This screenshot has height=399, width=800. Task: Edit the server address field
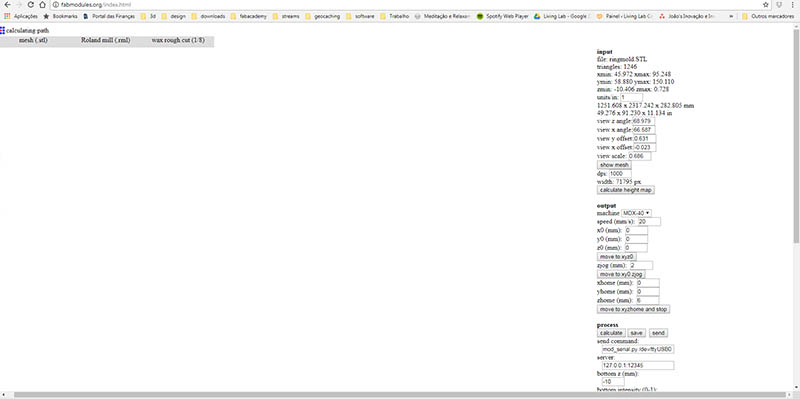(638, 365)
